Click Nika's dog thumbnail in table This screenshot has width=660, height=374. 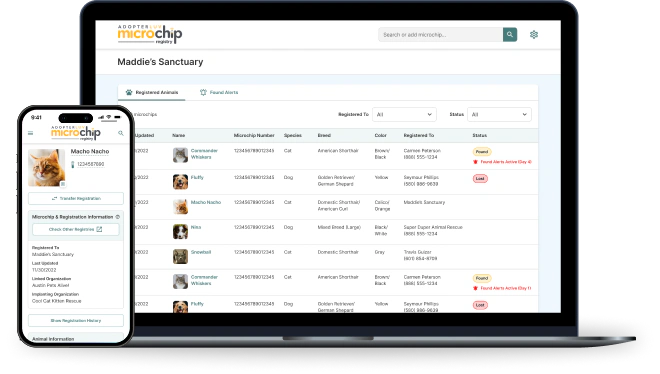click(x=180, y=231)
